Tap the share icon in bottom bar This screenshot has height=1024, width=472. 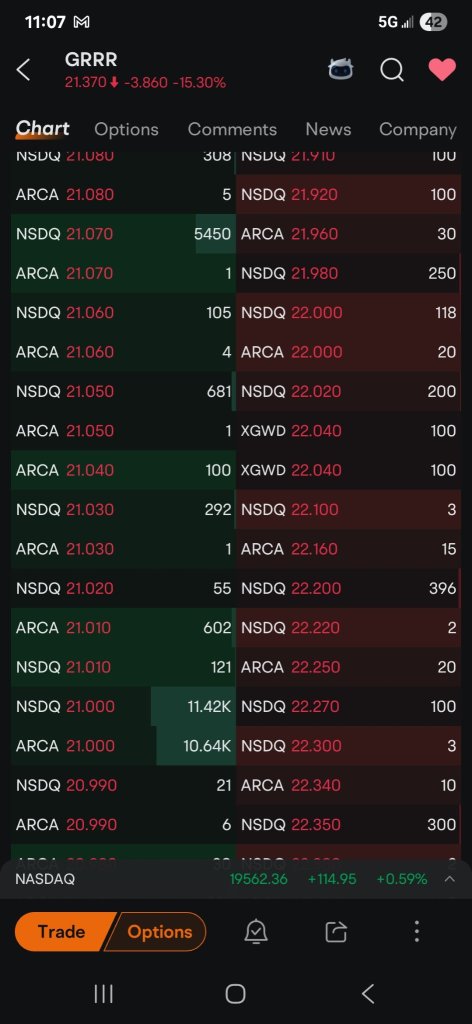[x=336, y=931]
